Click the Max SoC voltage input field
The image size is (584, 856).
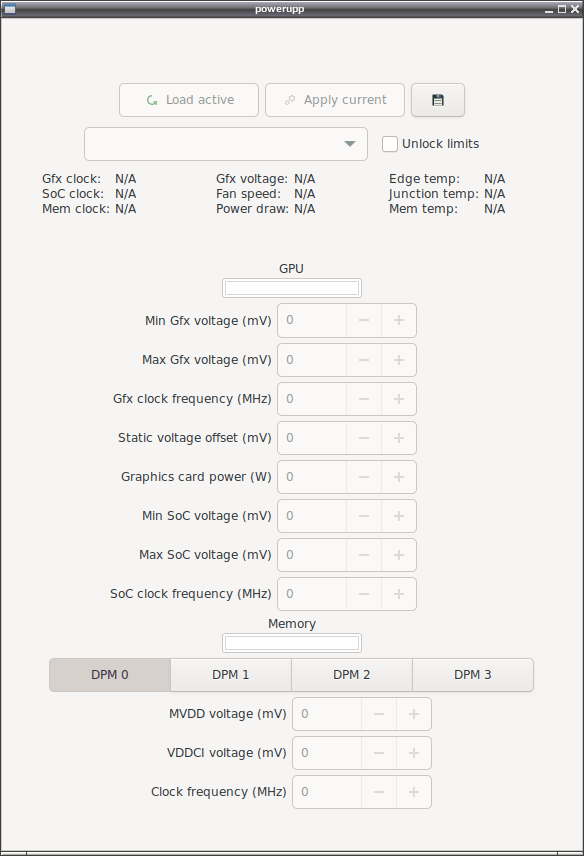(x=312, y=555)
